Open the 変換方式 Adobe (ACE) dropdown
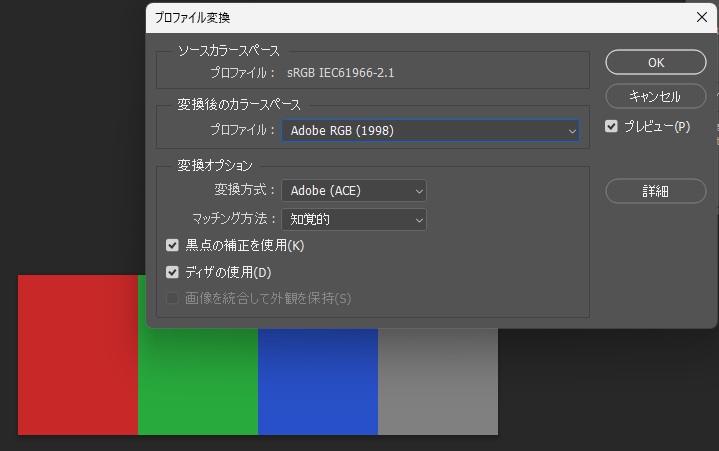The width and height of the screenshot is (719, 451). coord(354,191)
